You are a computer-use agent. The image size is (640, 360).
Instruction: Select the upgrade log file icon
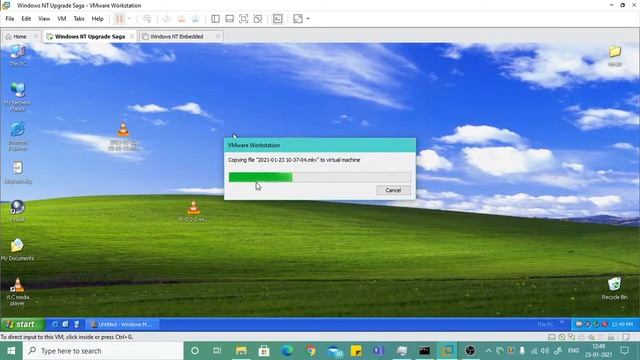click(18, 173)
